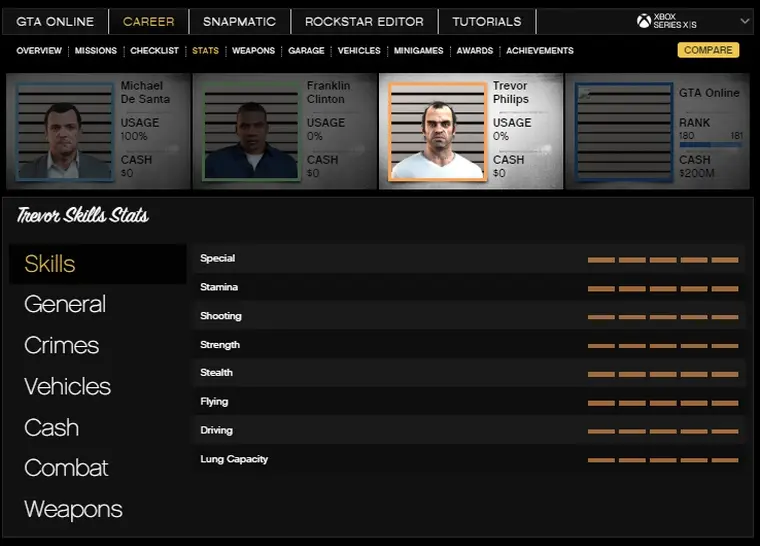This screenshot has height=546, width=760.
Task: Click the Xbox Series X|S logo icon
Action: point(644,21)
